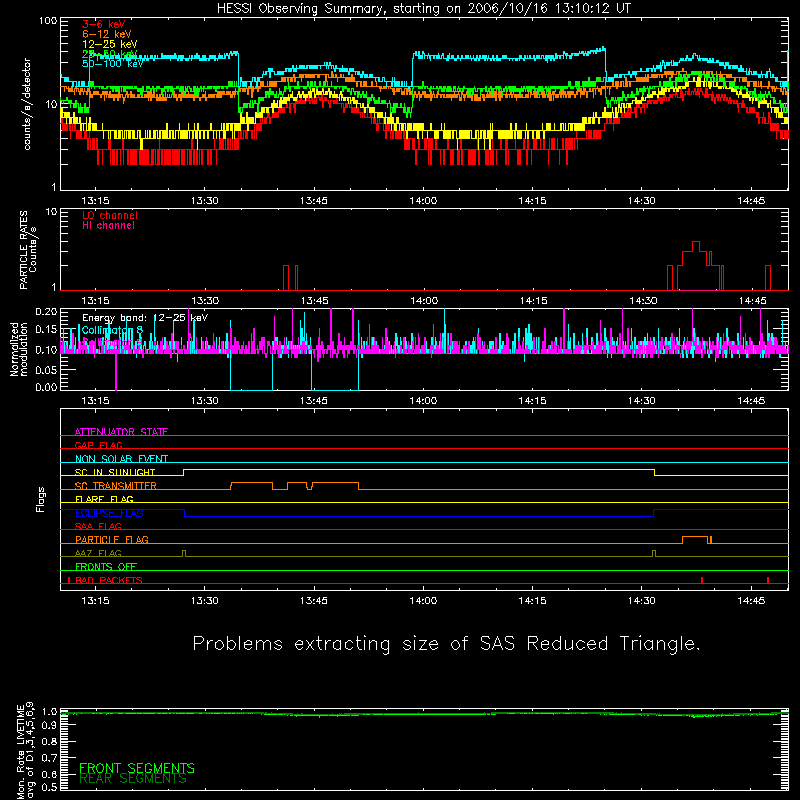Click the 13:45 tick label under the particle rates plot
Screen dimensions: 800x800
point(314,301)
